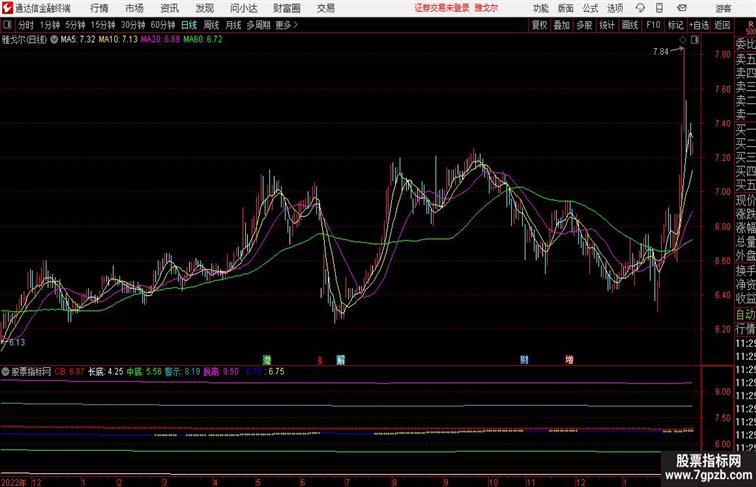
Task: Click the diamond icon at chart top-right
Action: [683, 40]
